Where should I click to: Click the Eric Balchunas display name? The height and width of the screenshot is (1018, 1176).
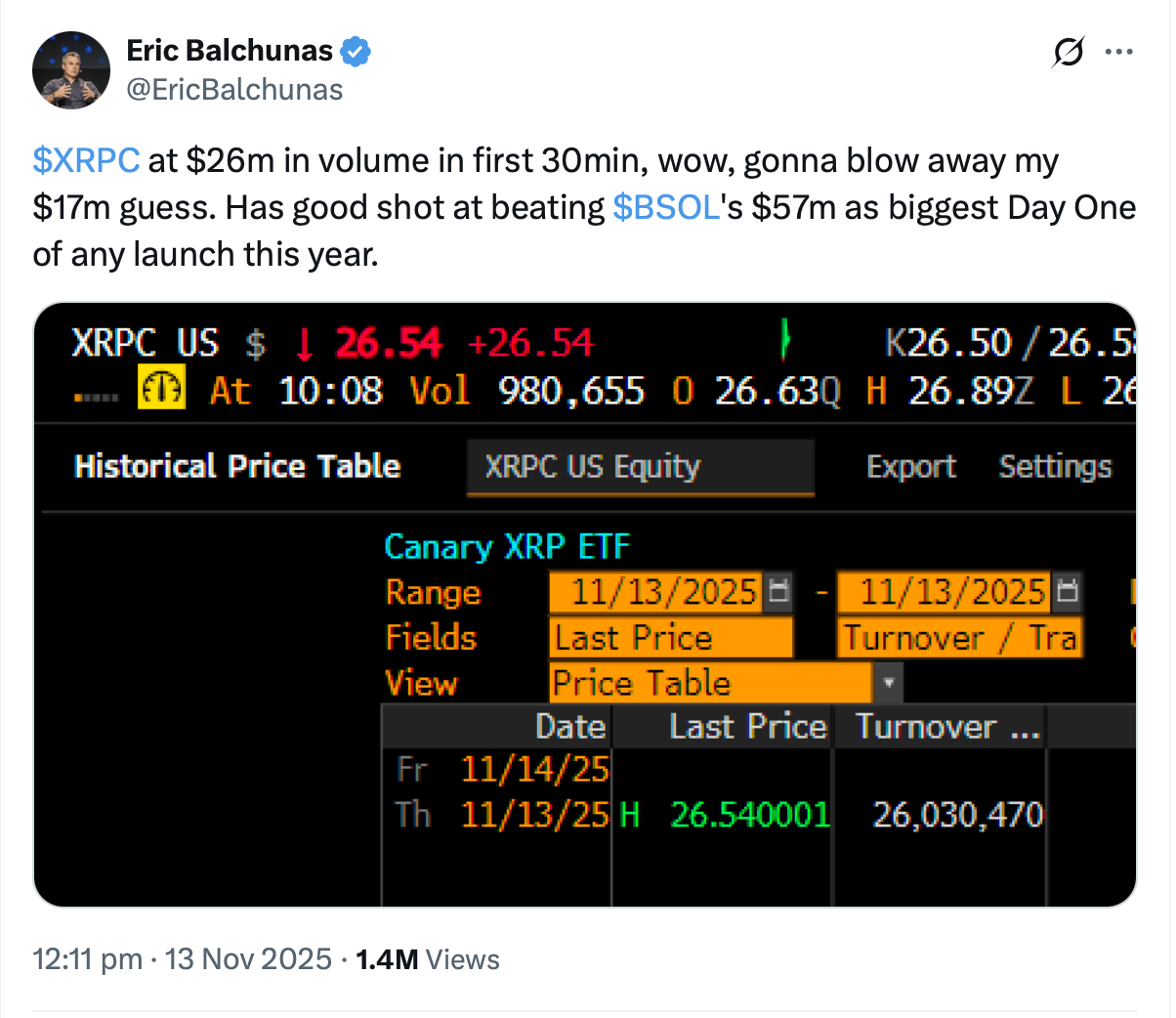[230, 51]
